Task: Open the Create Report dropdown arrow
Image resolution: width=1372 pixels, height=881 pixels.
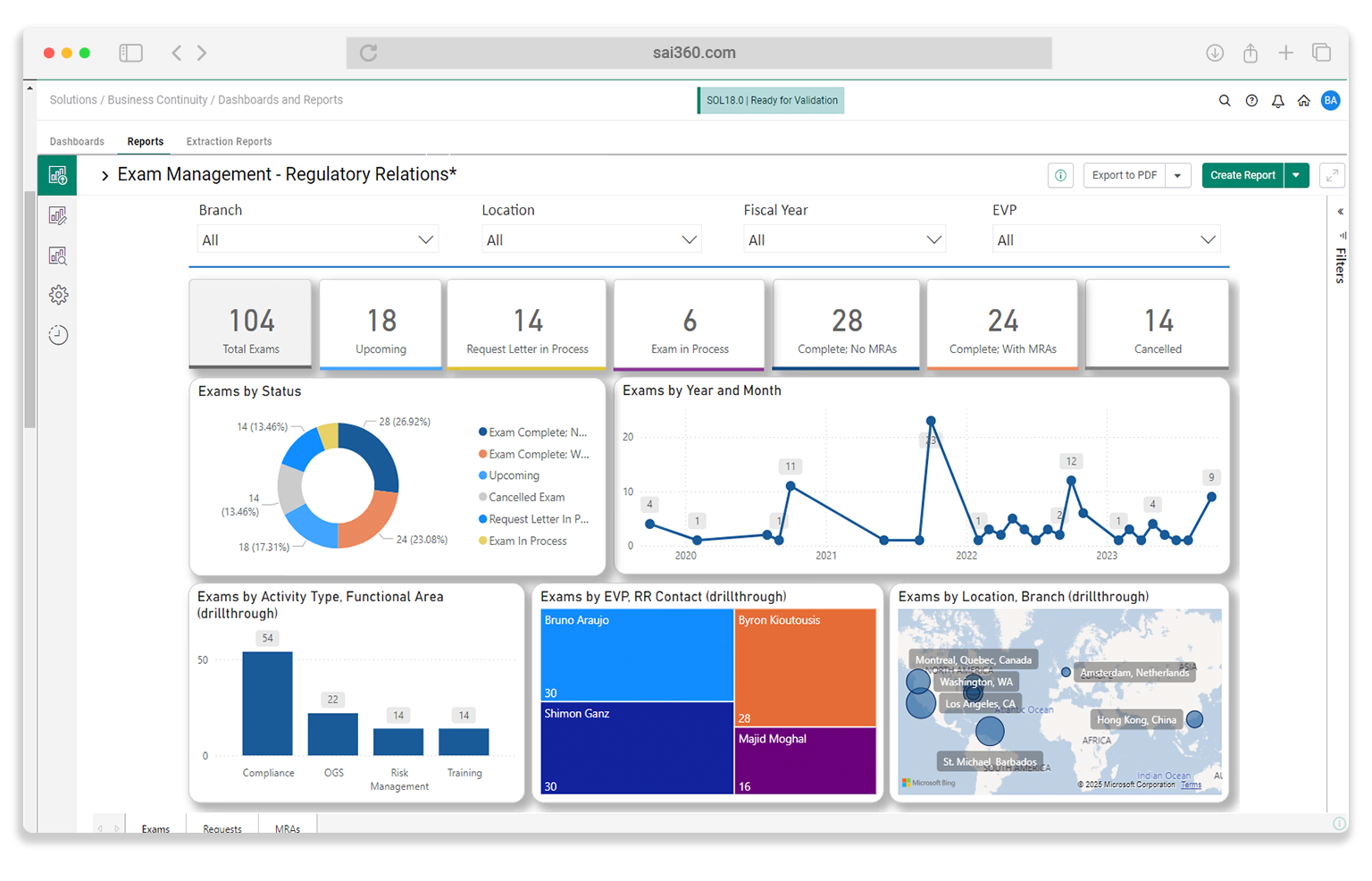Action: (x=1296, y=175)
